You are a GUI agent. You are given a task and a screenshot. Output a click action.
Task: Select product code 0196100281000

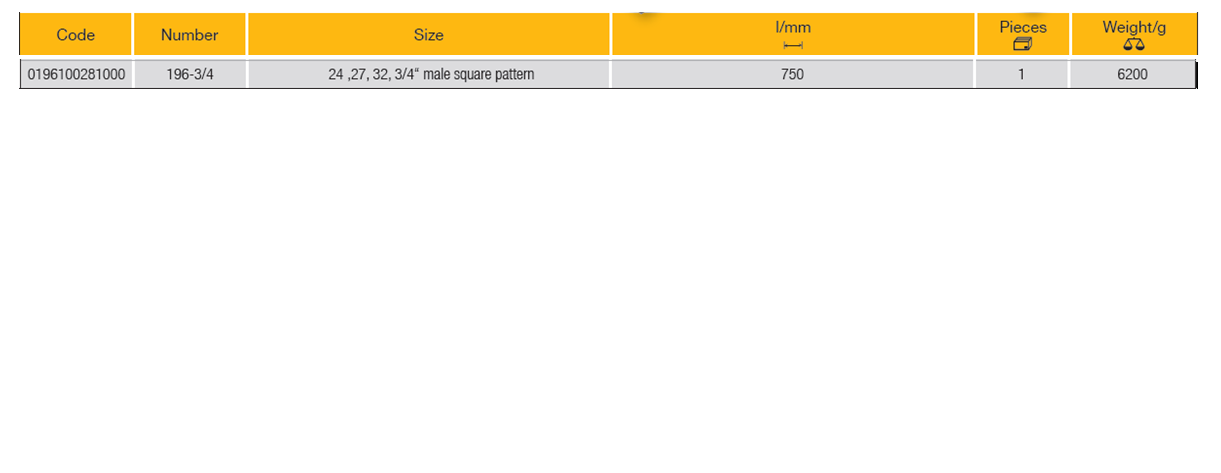[x=77, y=74]
